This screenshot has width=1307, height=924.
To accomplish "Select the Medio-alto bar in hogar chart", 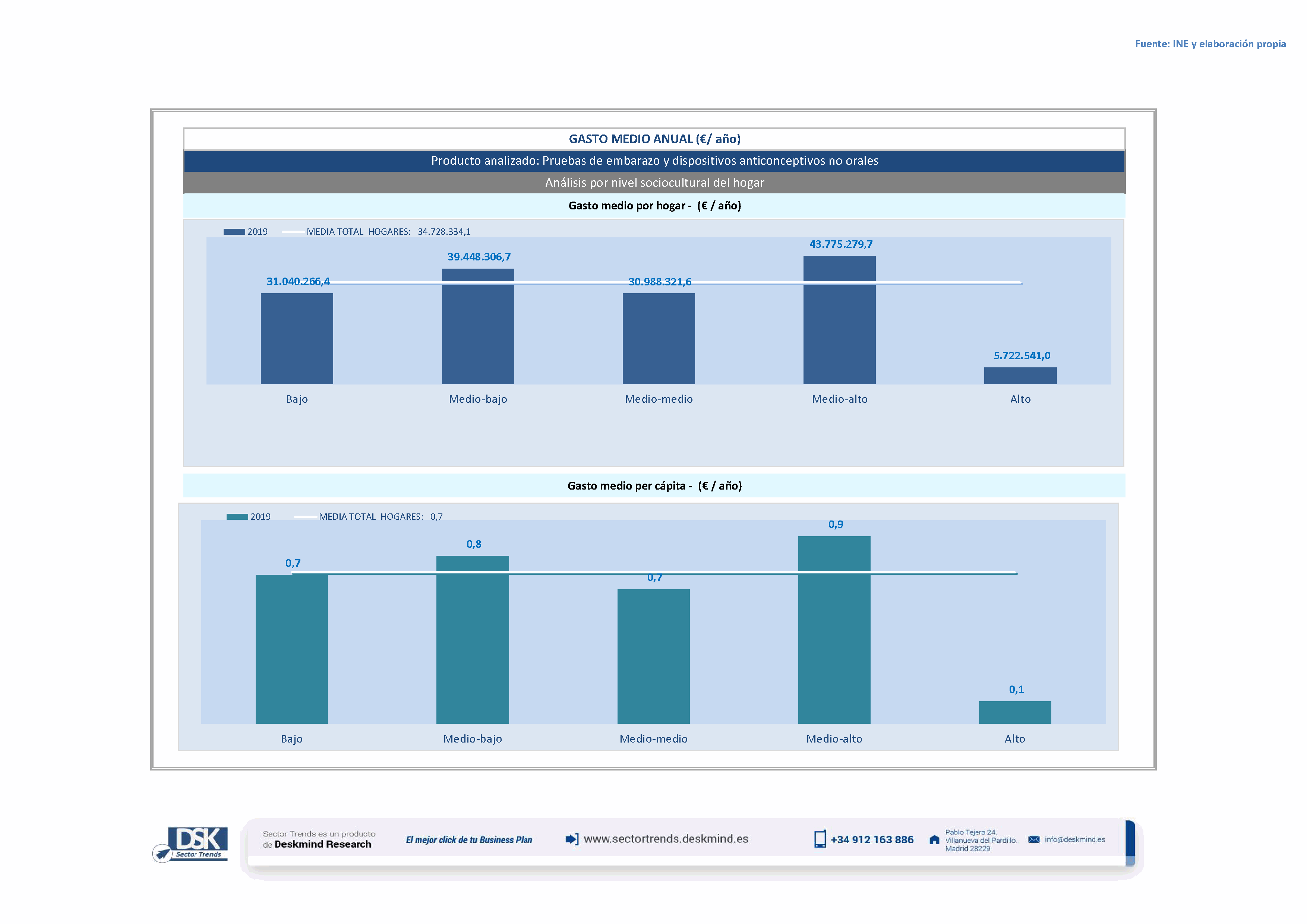I will tap(839, 330).
